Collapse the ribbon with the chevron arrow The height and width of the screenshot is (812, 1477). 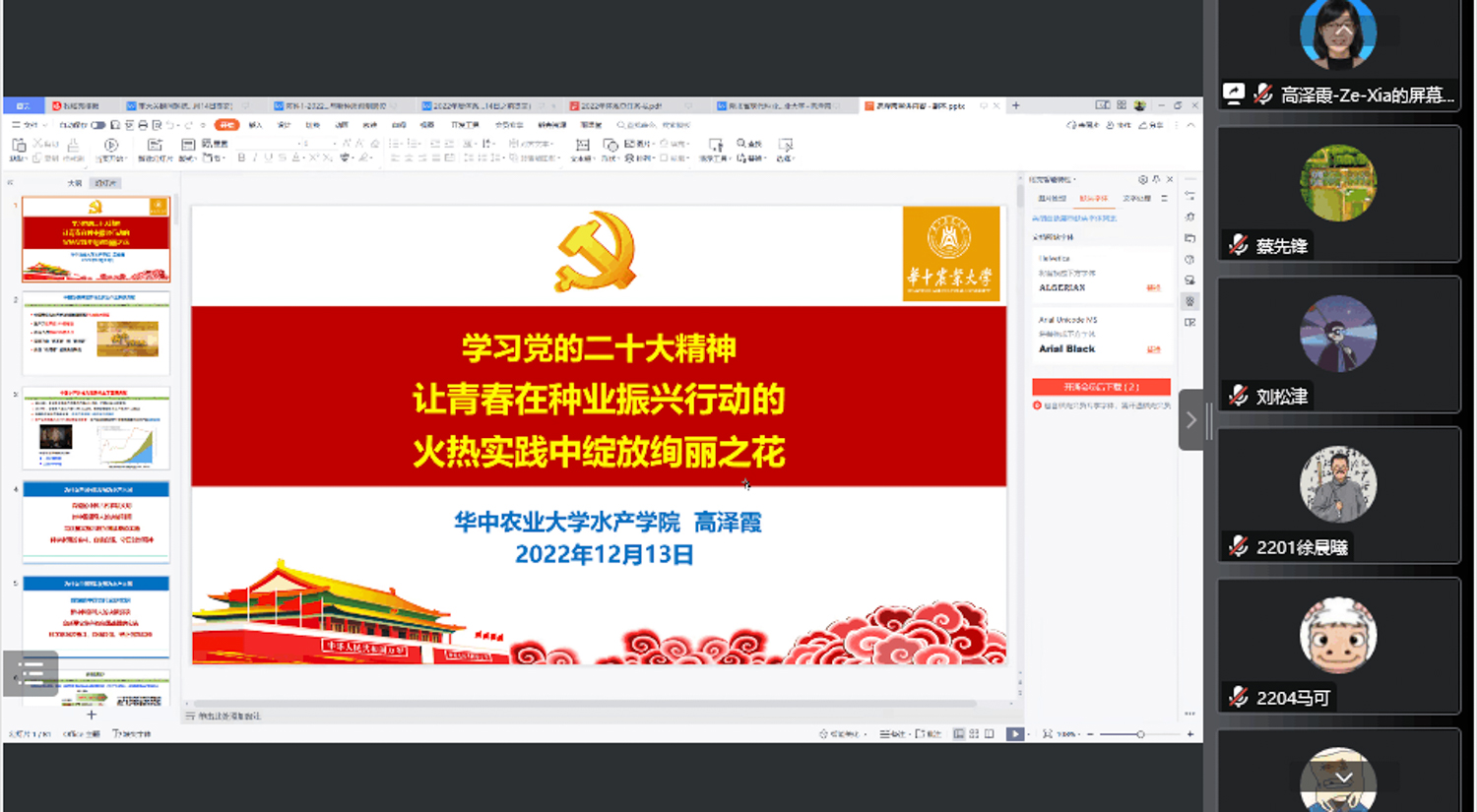tap(1190, 125)
